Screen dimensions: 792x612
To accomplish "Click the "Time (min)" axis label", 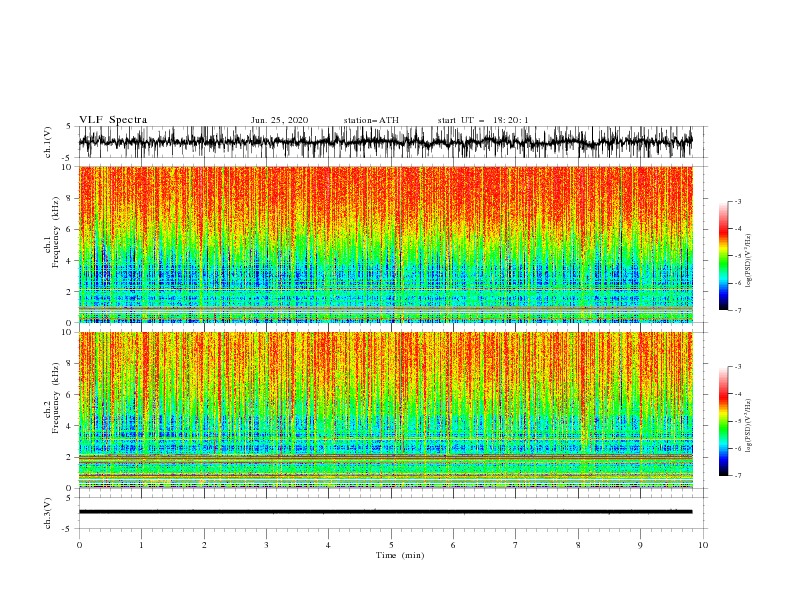I will point(400,555).
